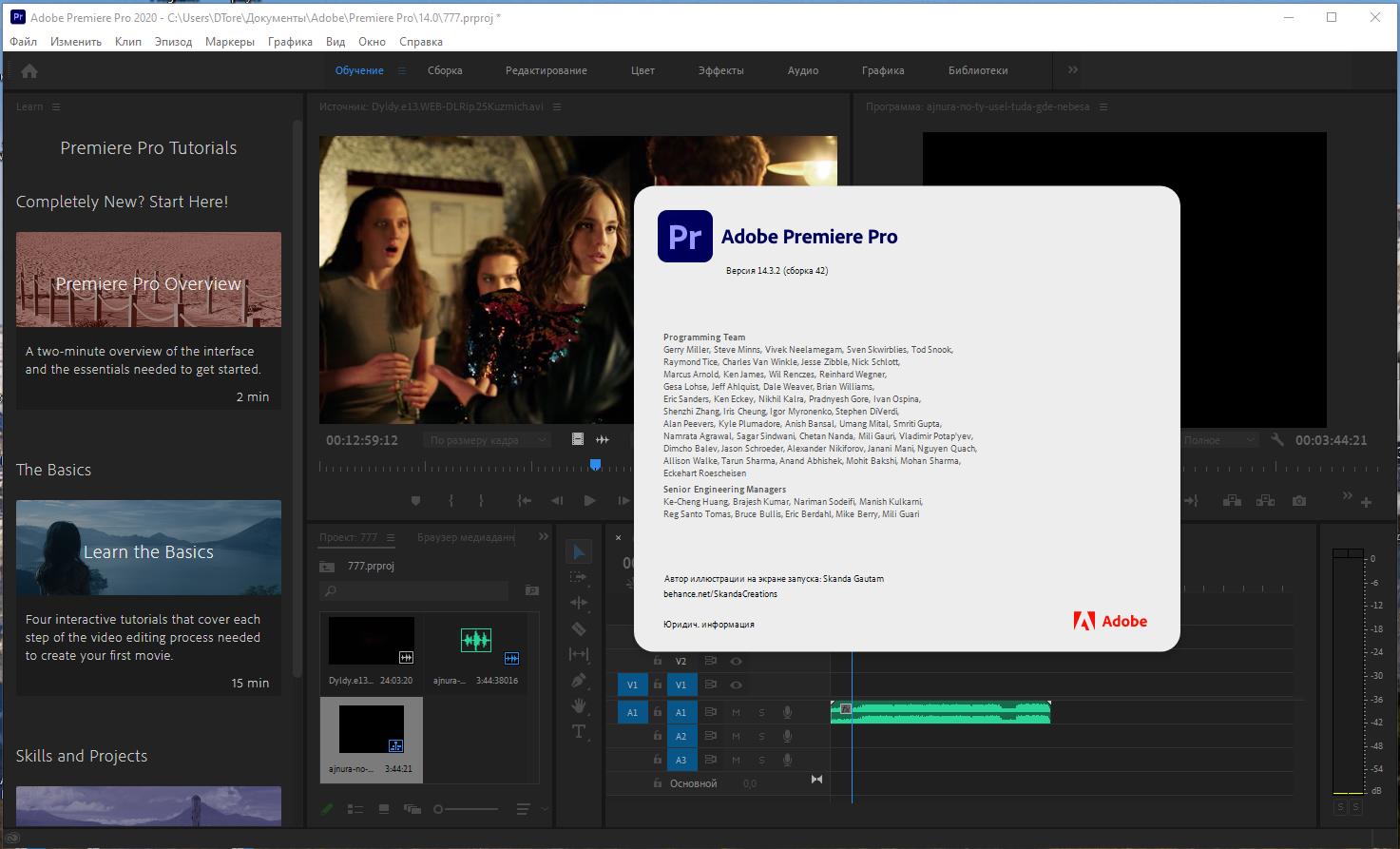Expand the hidden panels chevron next to Браузер медиаданных
Image resolution: width=1400 pixels, height=849 pixels.
click(x=542, y=535)
